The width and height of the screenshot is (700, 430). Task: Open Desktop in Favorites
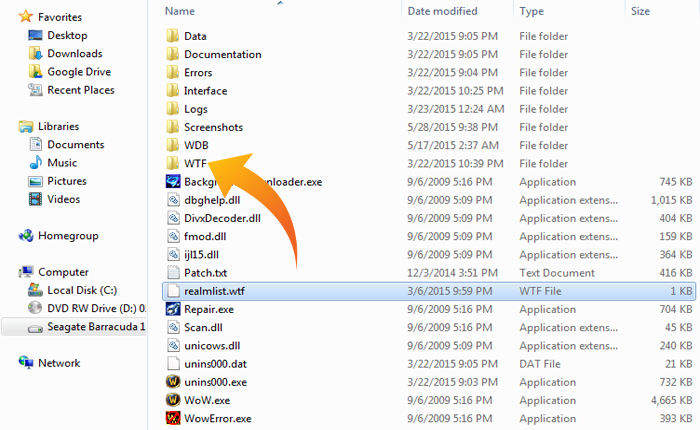67,35
